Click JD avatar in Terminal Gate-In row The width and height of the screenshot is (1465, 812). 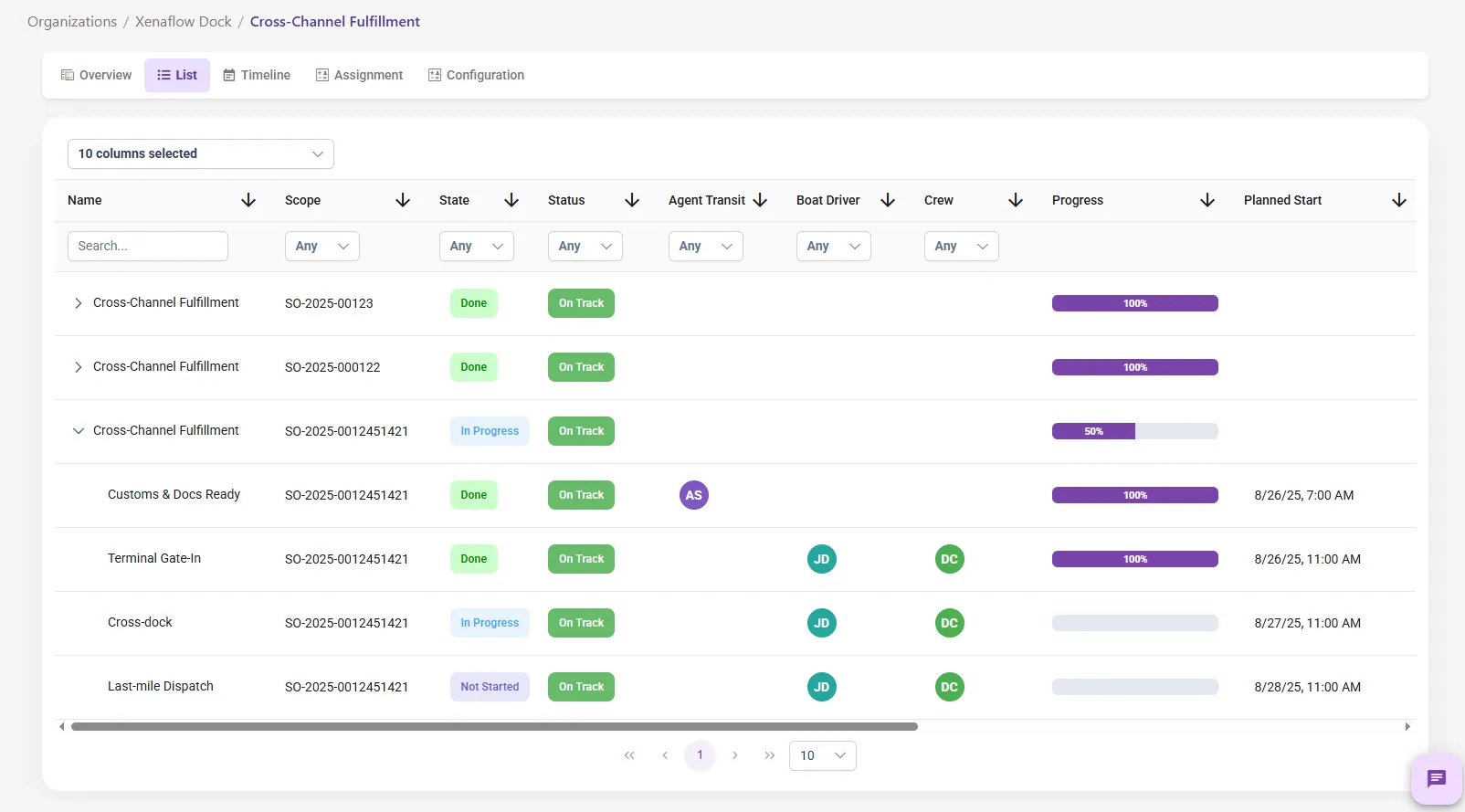point(821,559)
